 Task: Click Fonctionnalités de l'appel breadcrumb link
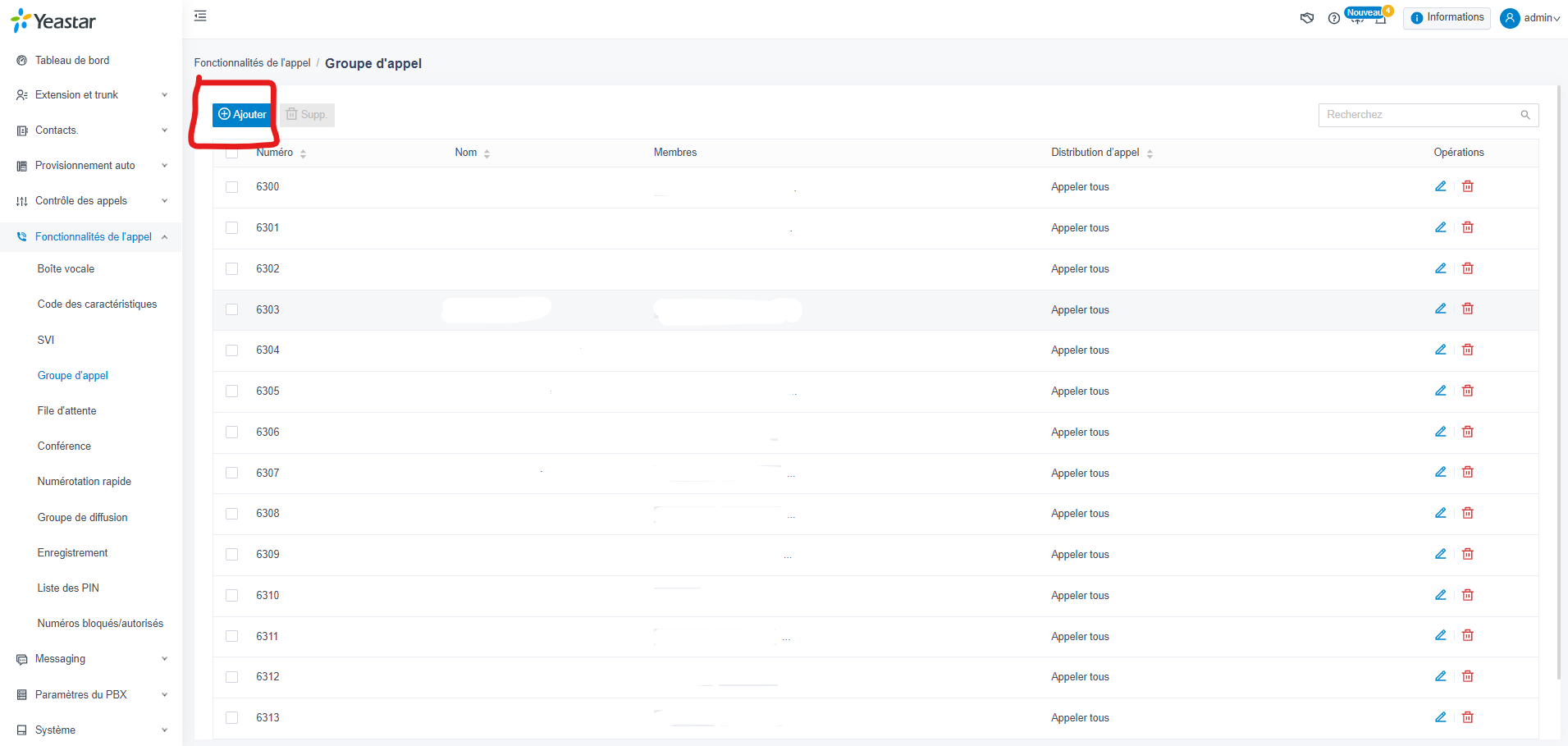(x=252, y=63)
